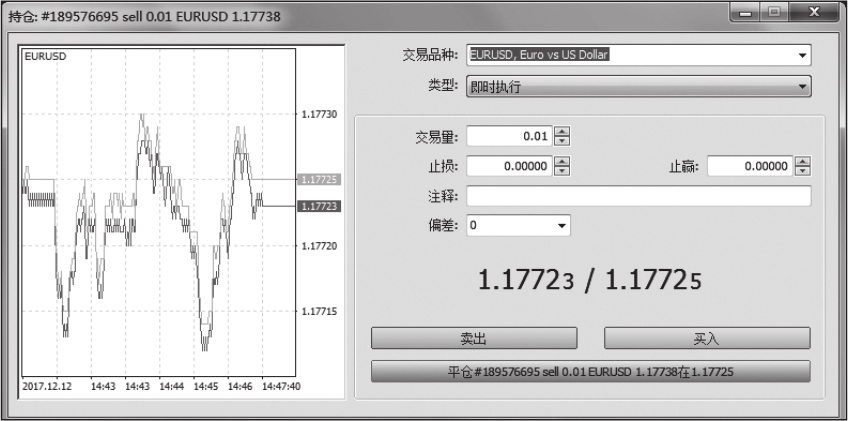The width and height of the screenshot is (848, 421).
Task: Click the 交易量 field label
Action: [436, 137]
